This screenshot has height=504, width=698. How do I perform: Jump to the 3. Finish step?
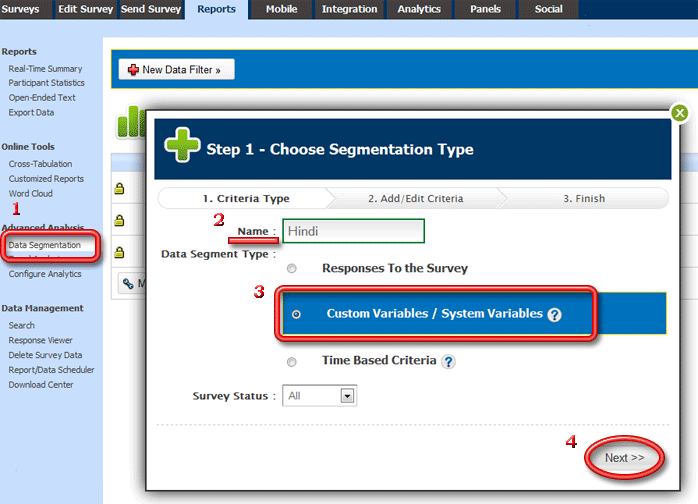(583, 198)
